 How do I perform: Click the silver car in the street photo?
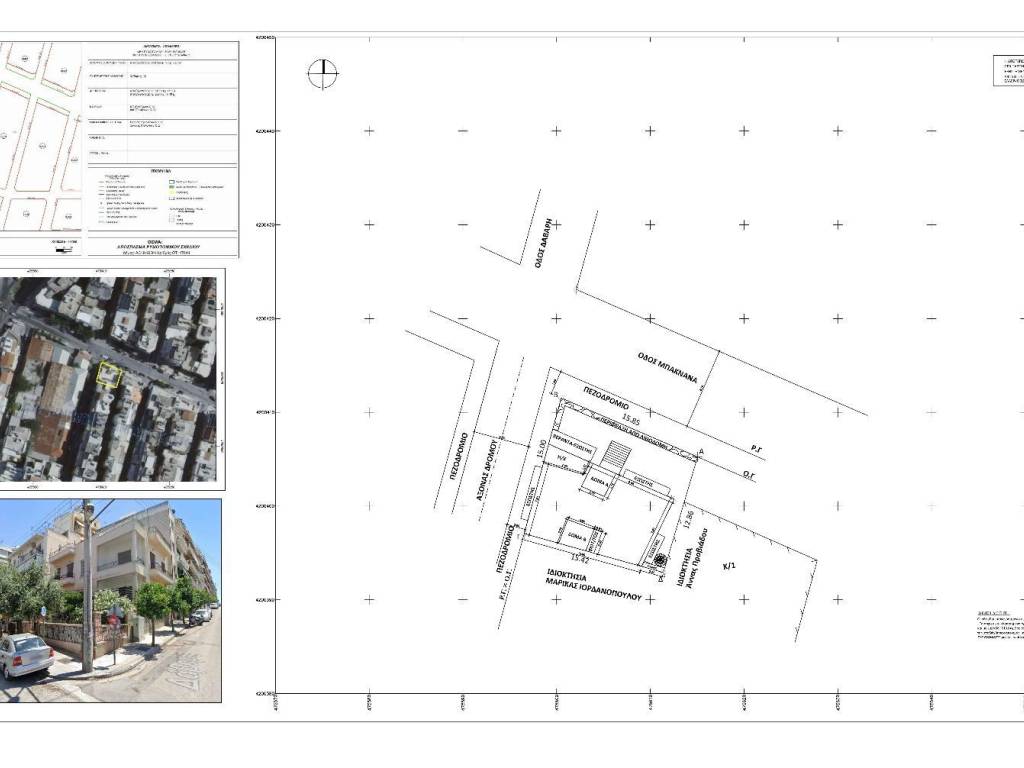point(27,656)
